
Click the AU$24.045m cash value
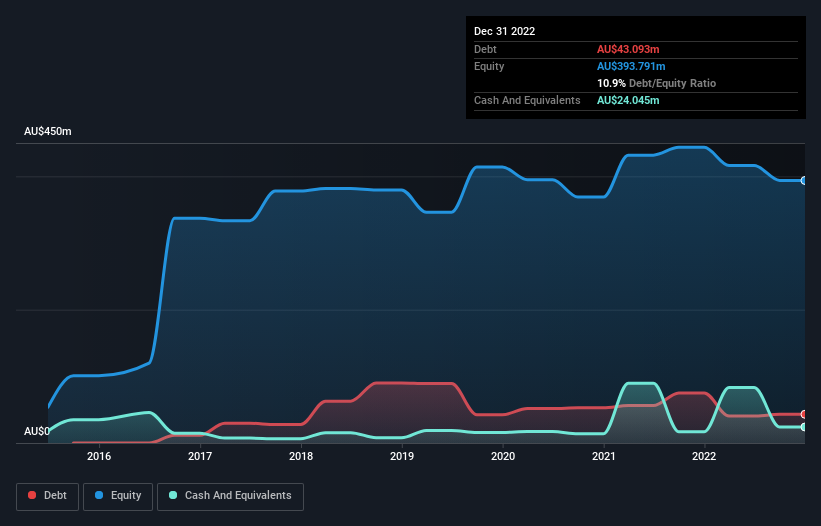pos(628,100)
